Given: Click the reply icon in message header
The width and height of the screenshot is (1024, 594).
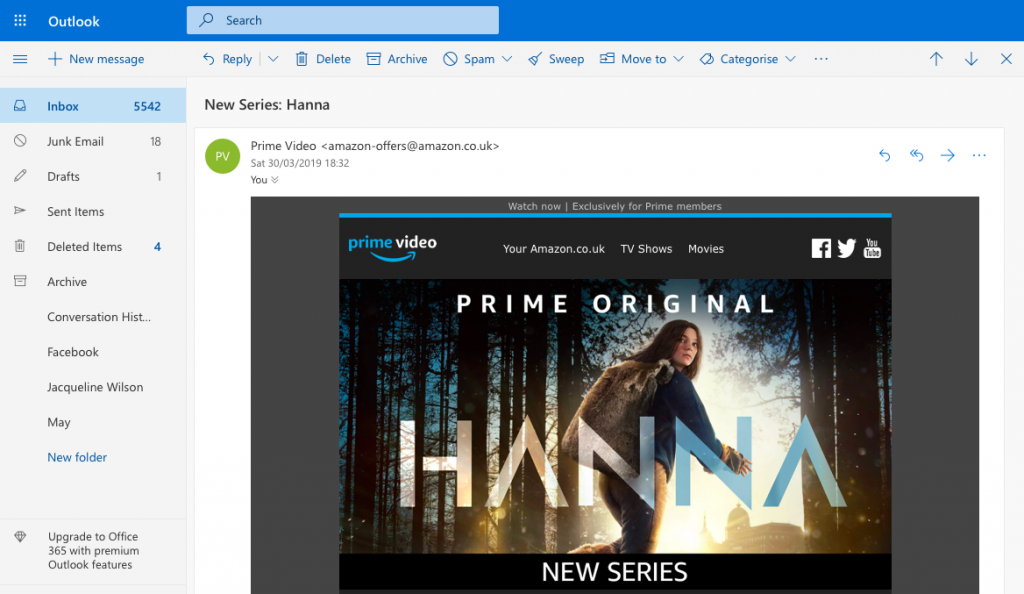Looking at the screenshot, I should point(884,155).
